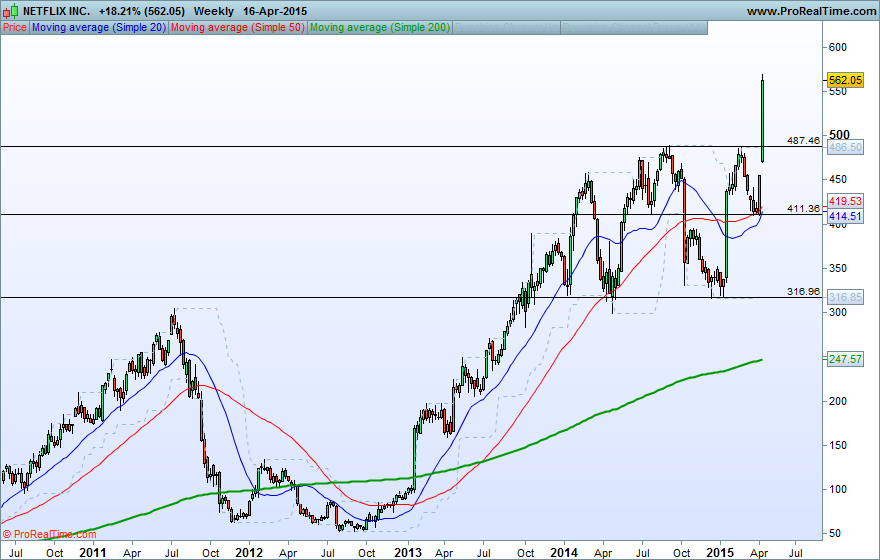Click the 2012 year label on time axis
Image resolution: width=880 pixels, height=560 pixels.
(x=249, y=552)
